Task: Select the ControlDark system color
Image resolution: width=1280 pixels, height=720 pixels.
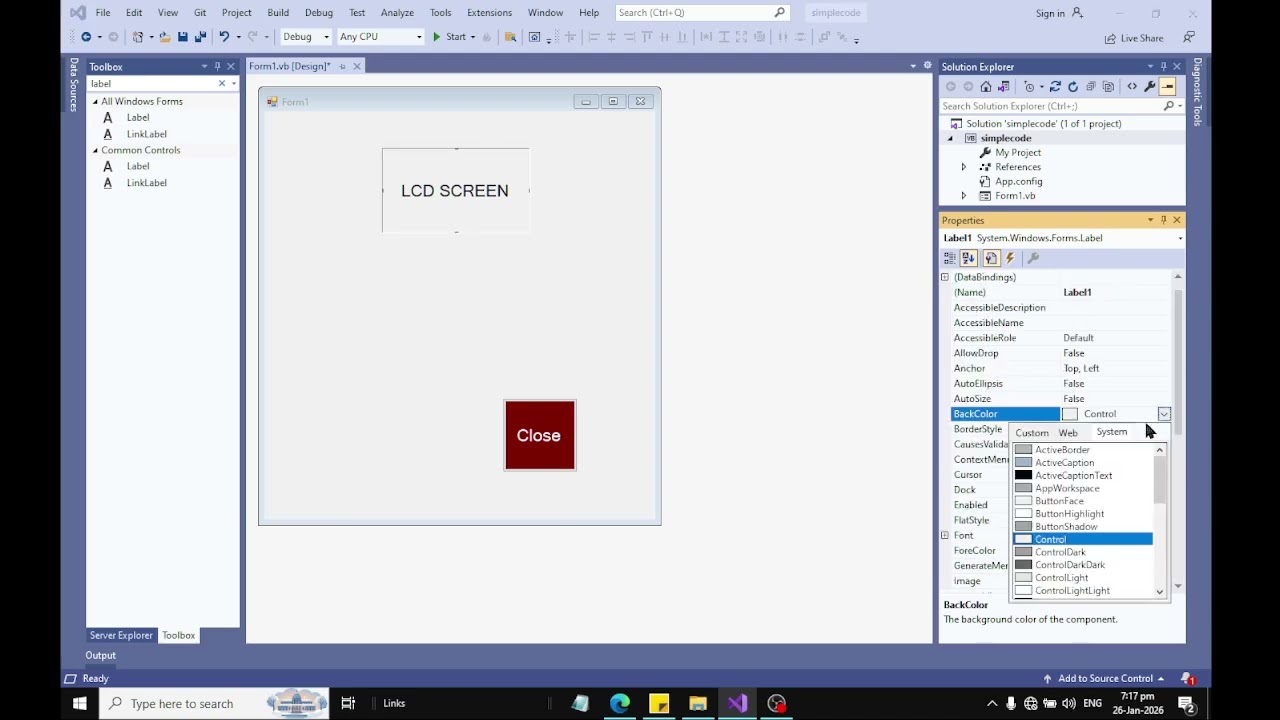Action: click(1060, 552)
